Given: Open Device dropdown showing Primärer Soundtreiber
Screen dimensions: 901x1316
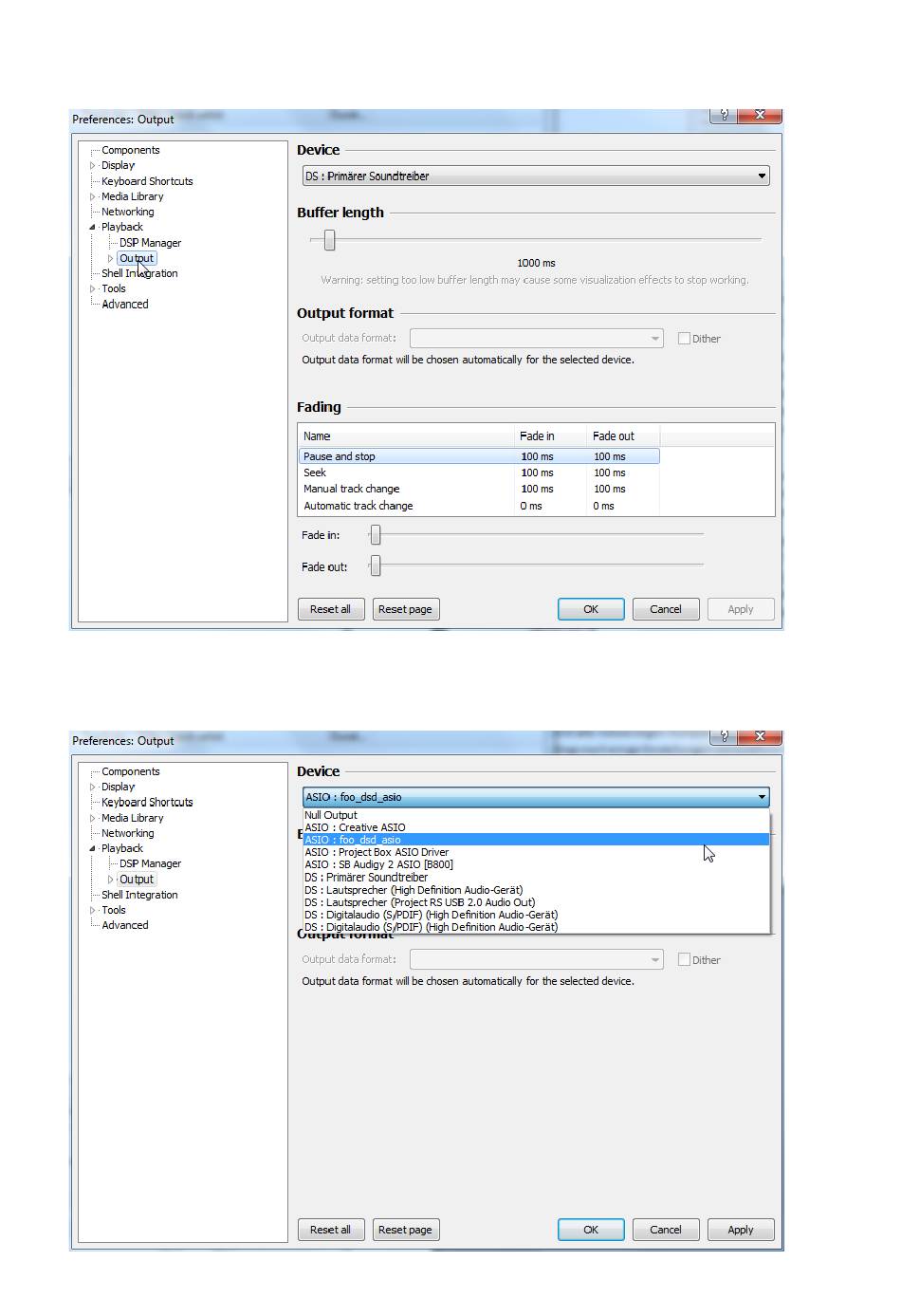Looking at the screenshot, I should 536,176.
